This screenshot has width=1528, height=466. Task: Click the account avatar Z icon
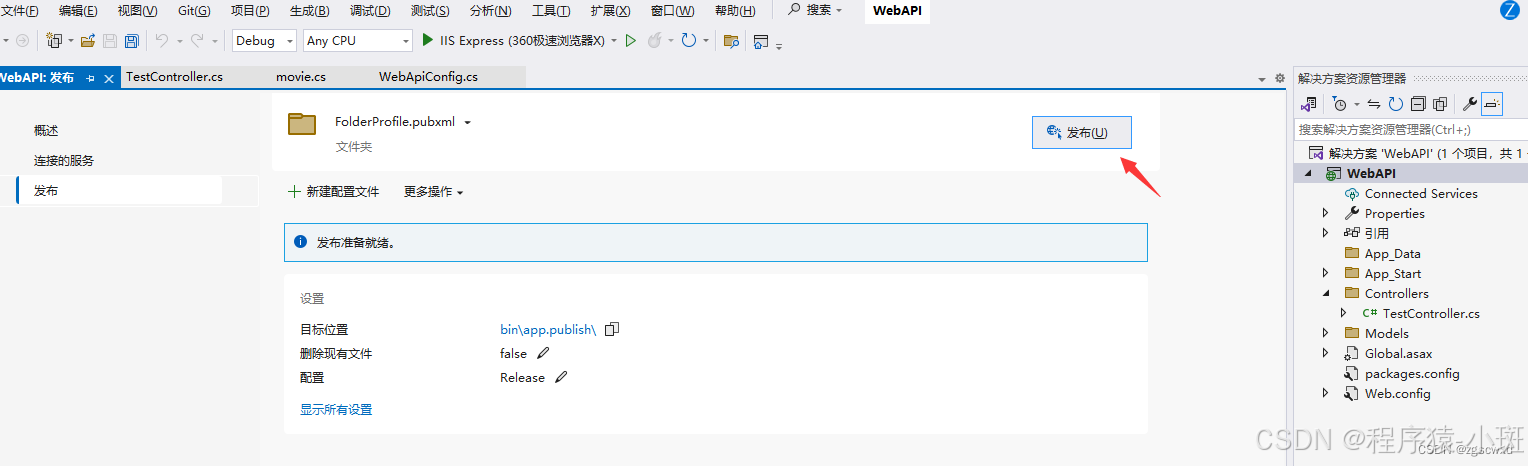pyautogui.click(x=1509, y=11)
